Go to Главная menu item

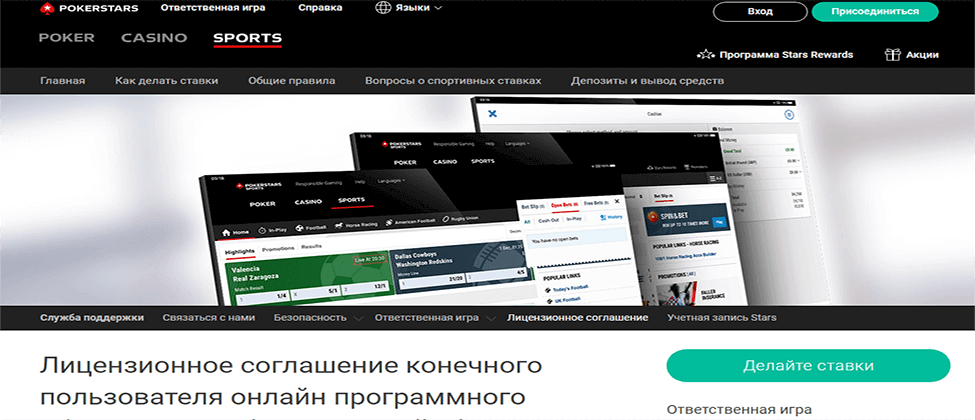pos(62,81)
